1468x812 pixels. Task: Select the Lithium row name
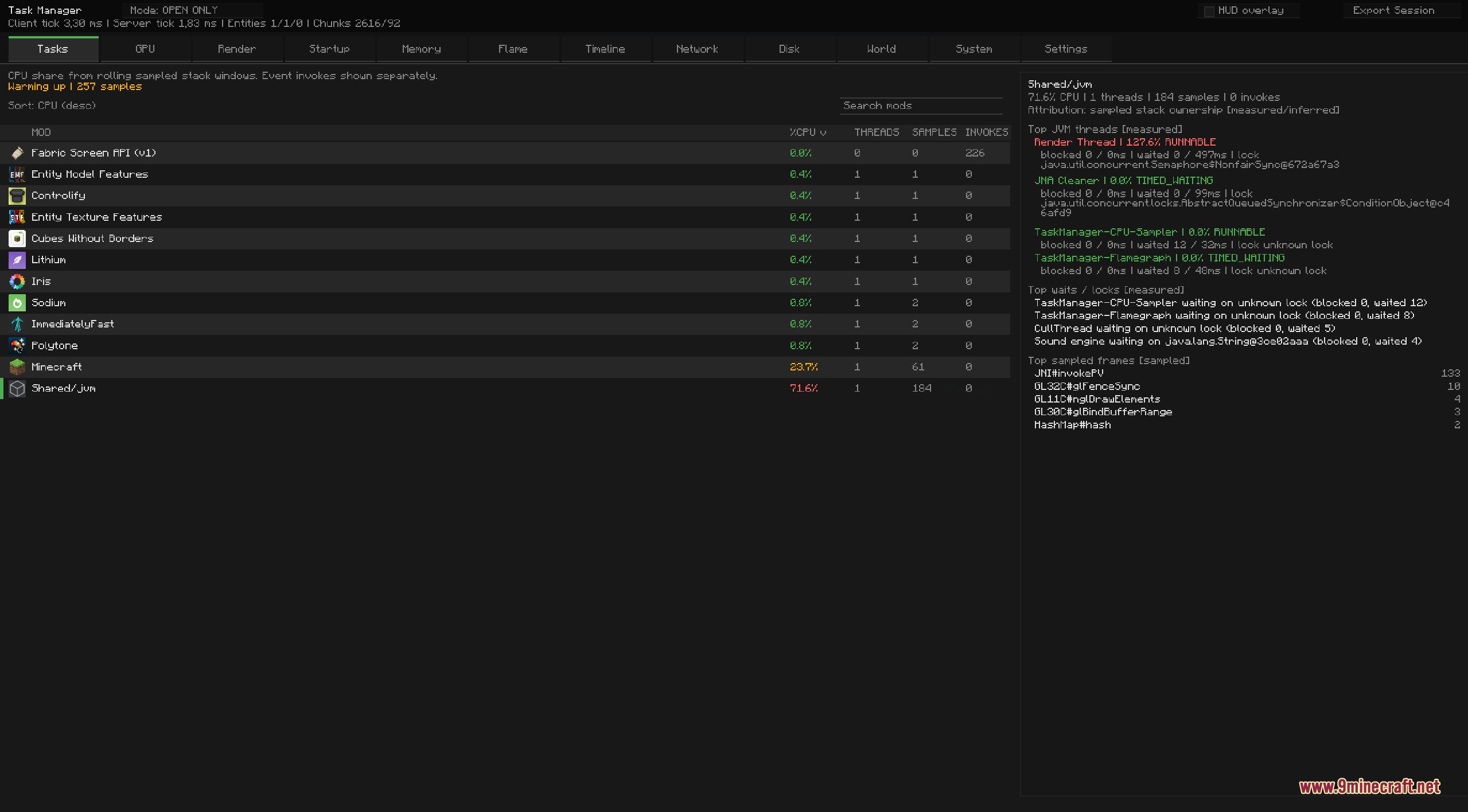[x=49, y=260]
